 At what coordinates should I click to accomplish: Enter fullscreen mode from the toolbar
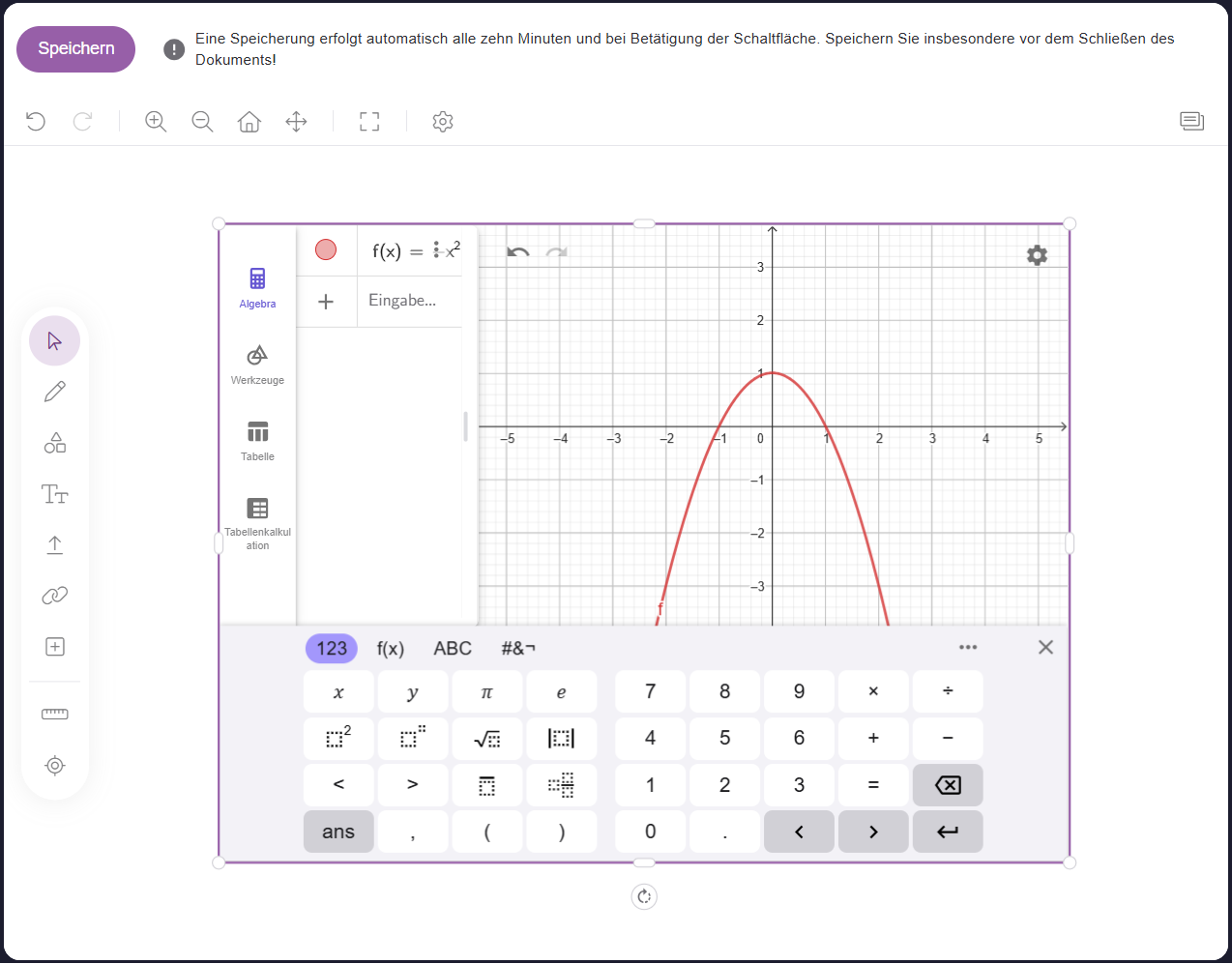[x=369, y=122]
